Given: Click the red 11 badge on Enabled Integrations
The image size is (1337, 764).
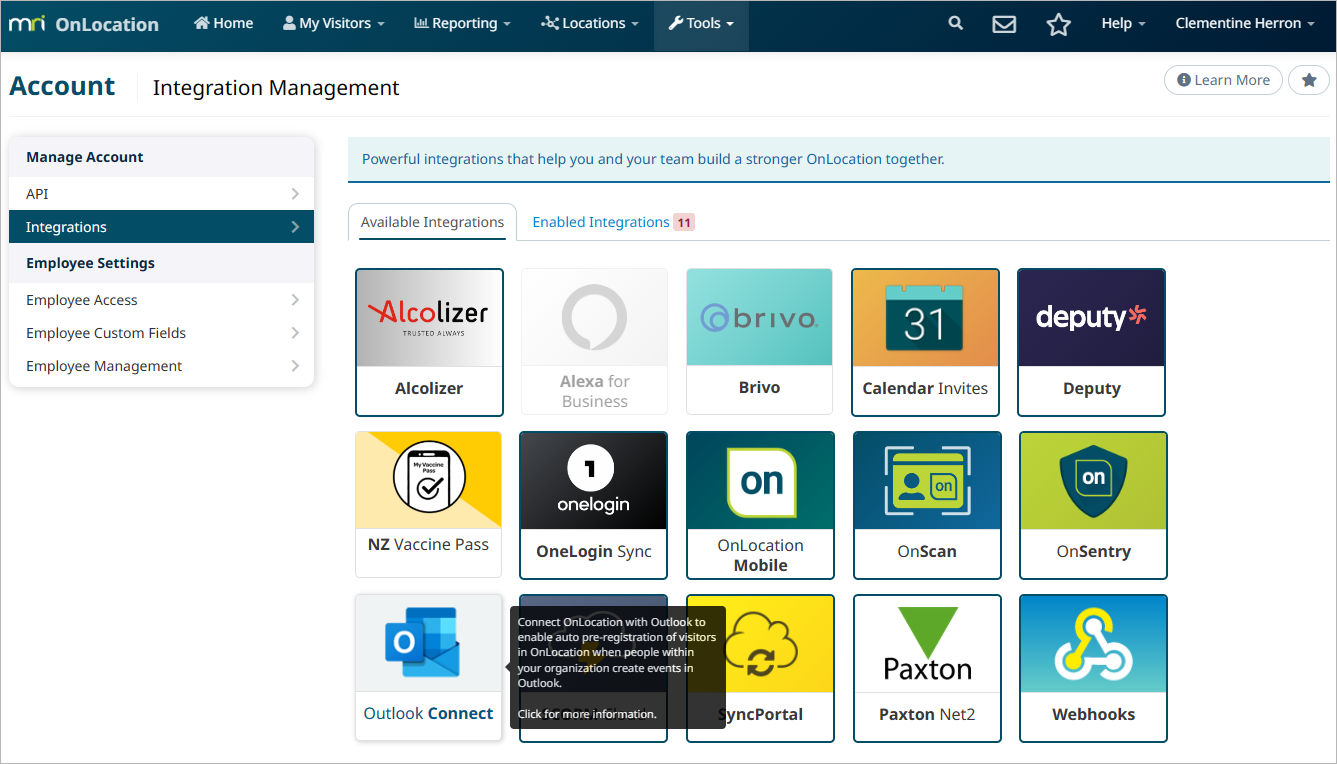Looking at the screenshot, I should click(684, 223).
